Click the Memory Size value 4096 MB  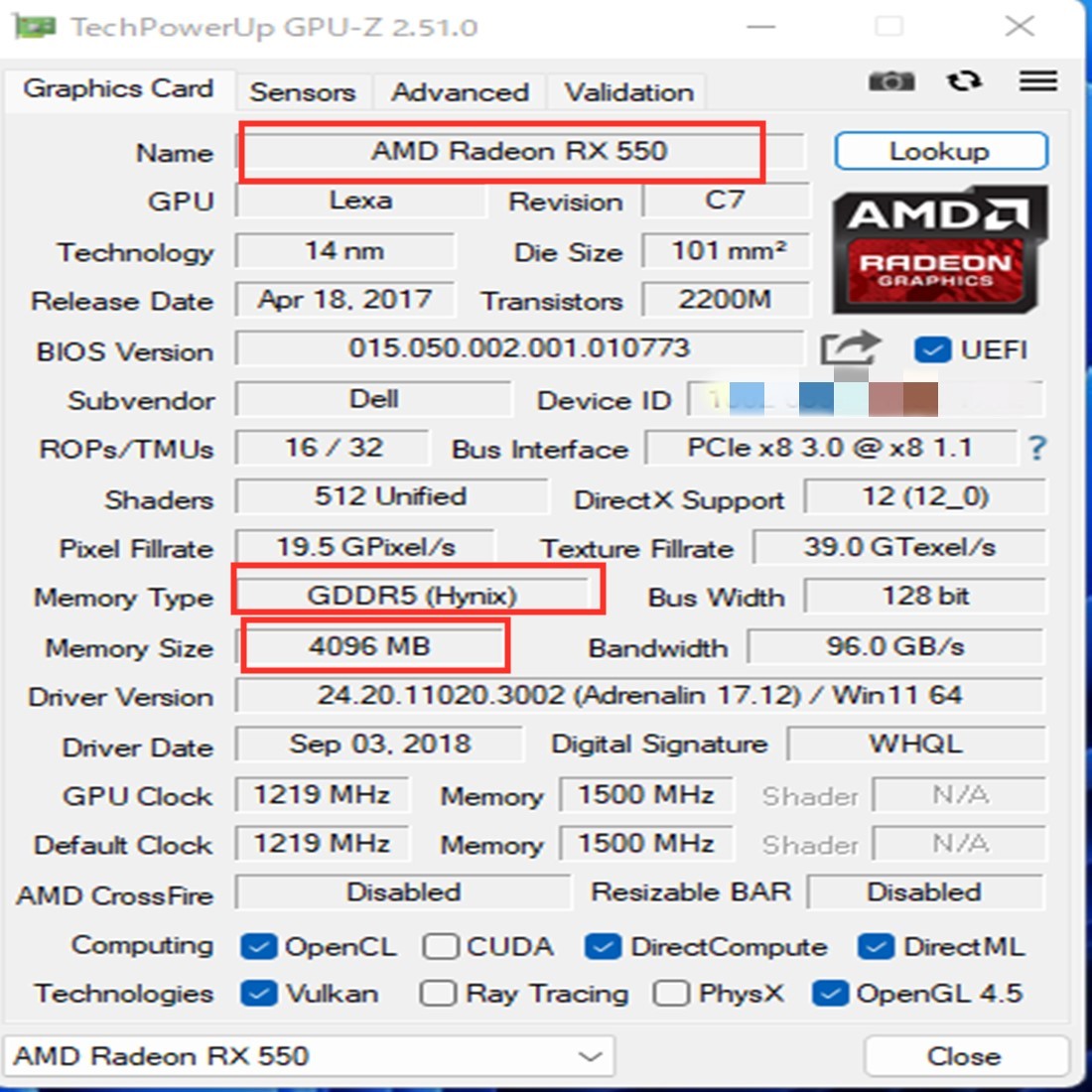(x=370, y=647)
